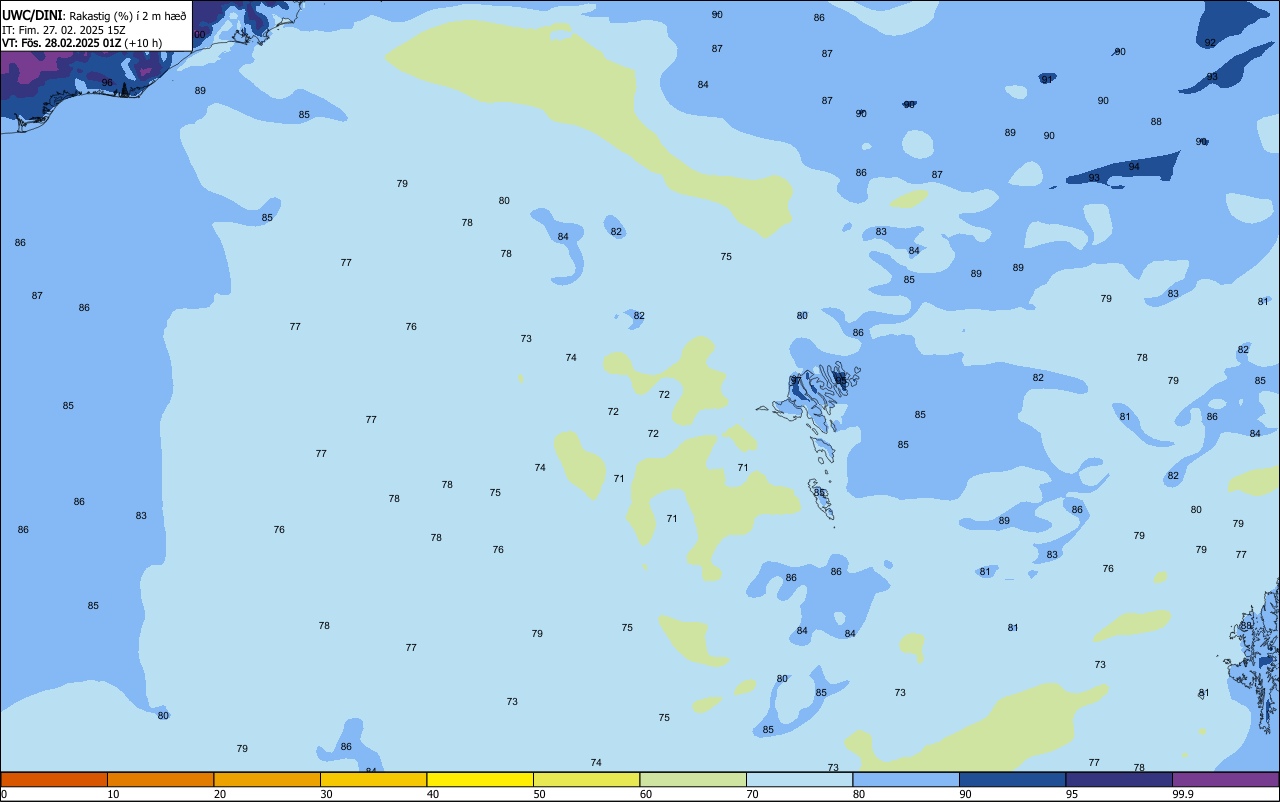This screenshot has height=802, width=1280.
Task: Click the '0' tick label on the color scale
Action: [x=4, y=794]
